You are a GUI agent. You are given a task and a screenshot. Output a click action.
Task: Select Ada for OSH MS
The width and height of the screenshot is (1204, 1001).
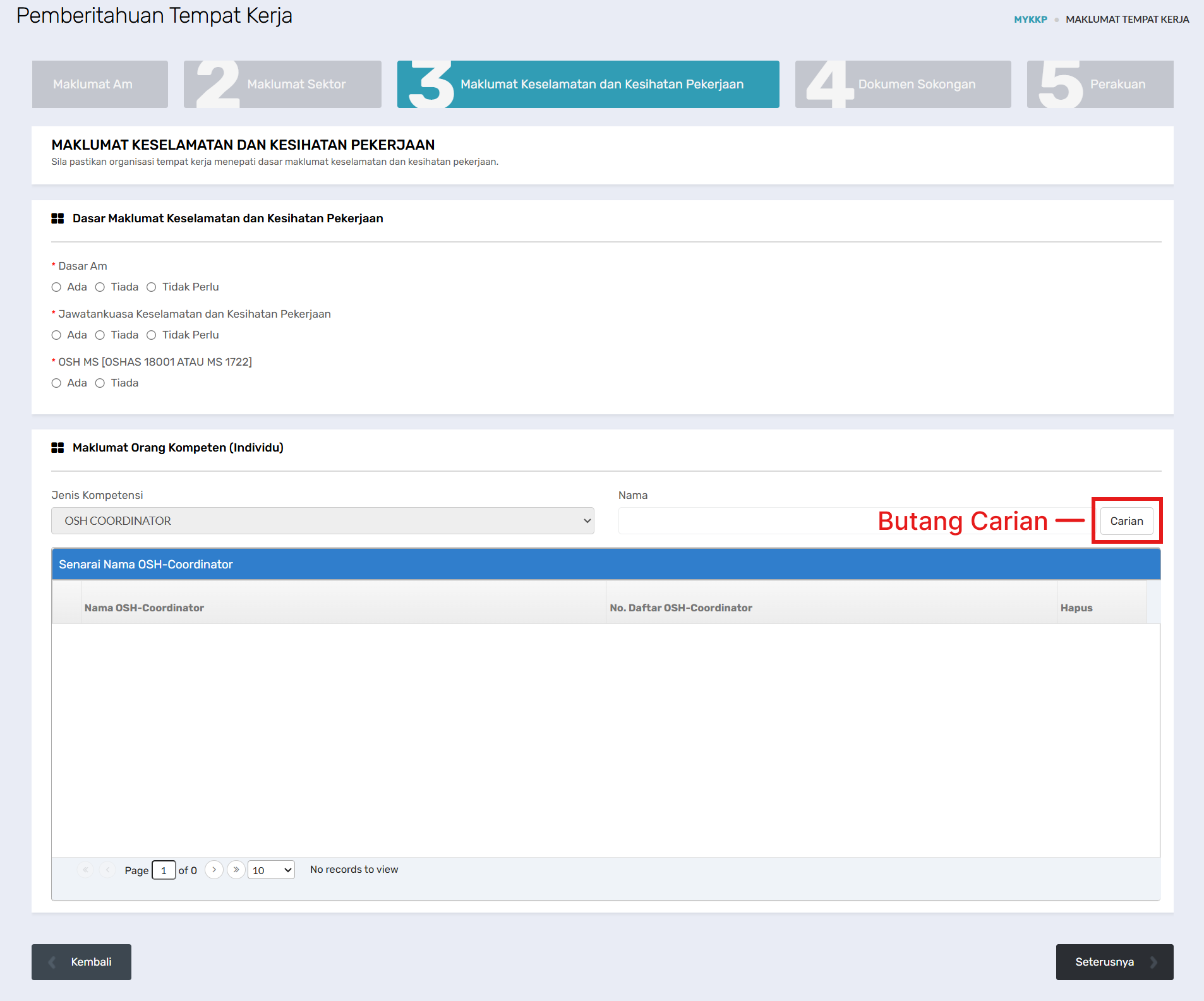[57, 383]
